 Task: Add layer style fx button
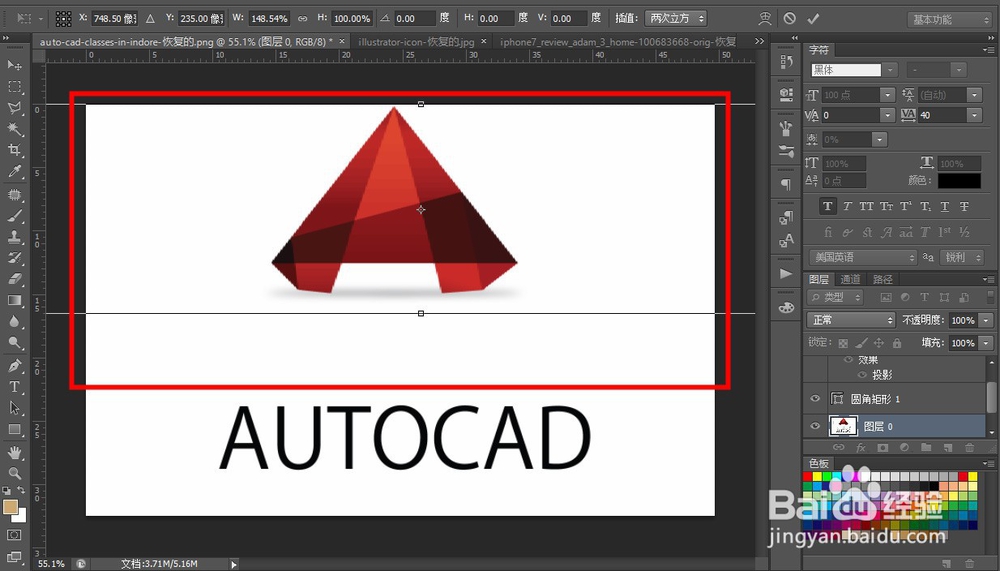pos(861,448)
